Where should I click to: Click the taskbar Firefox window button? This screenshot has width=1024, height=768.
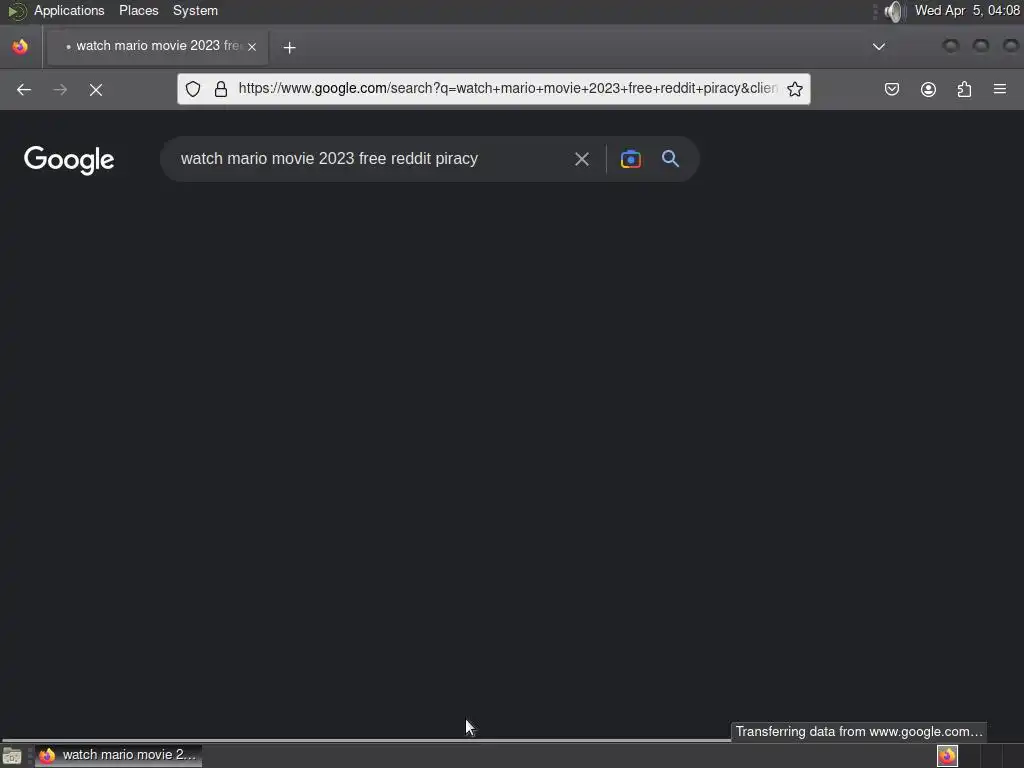118,755
